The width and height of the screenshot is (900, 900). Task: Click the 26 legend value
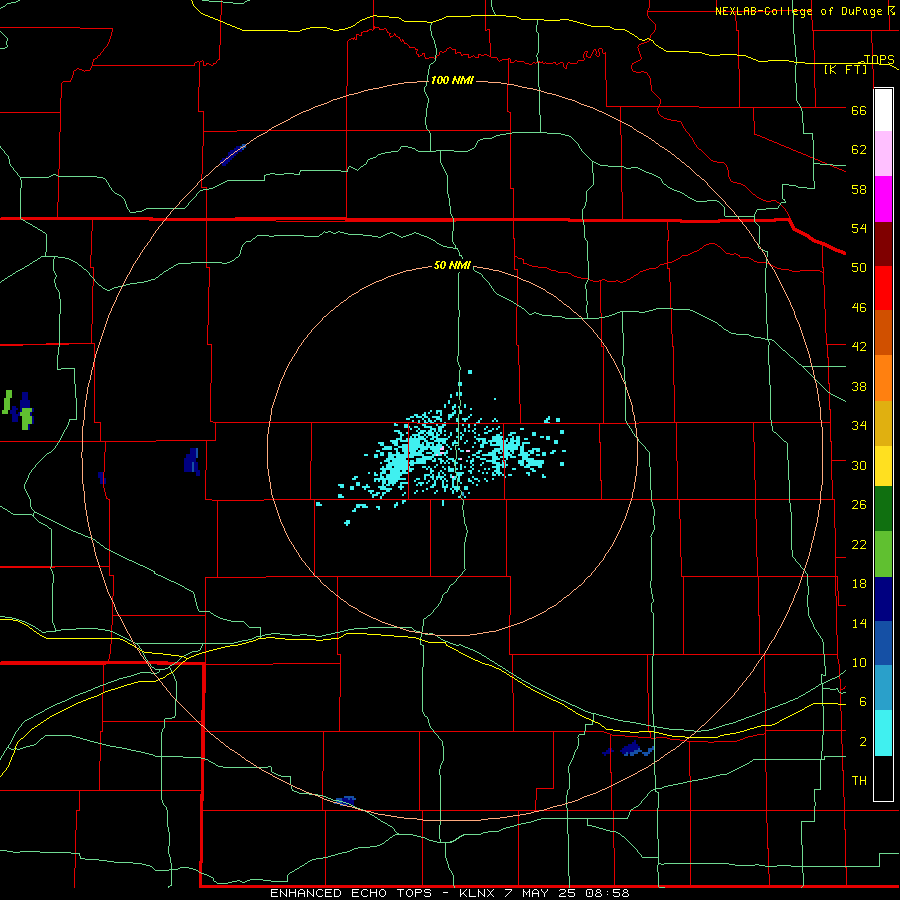859,505
